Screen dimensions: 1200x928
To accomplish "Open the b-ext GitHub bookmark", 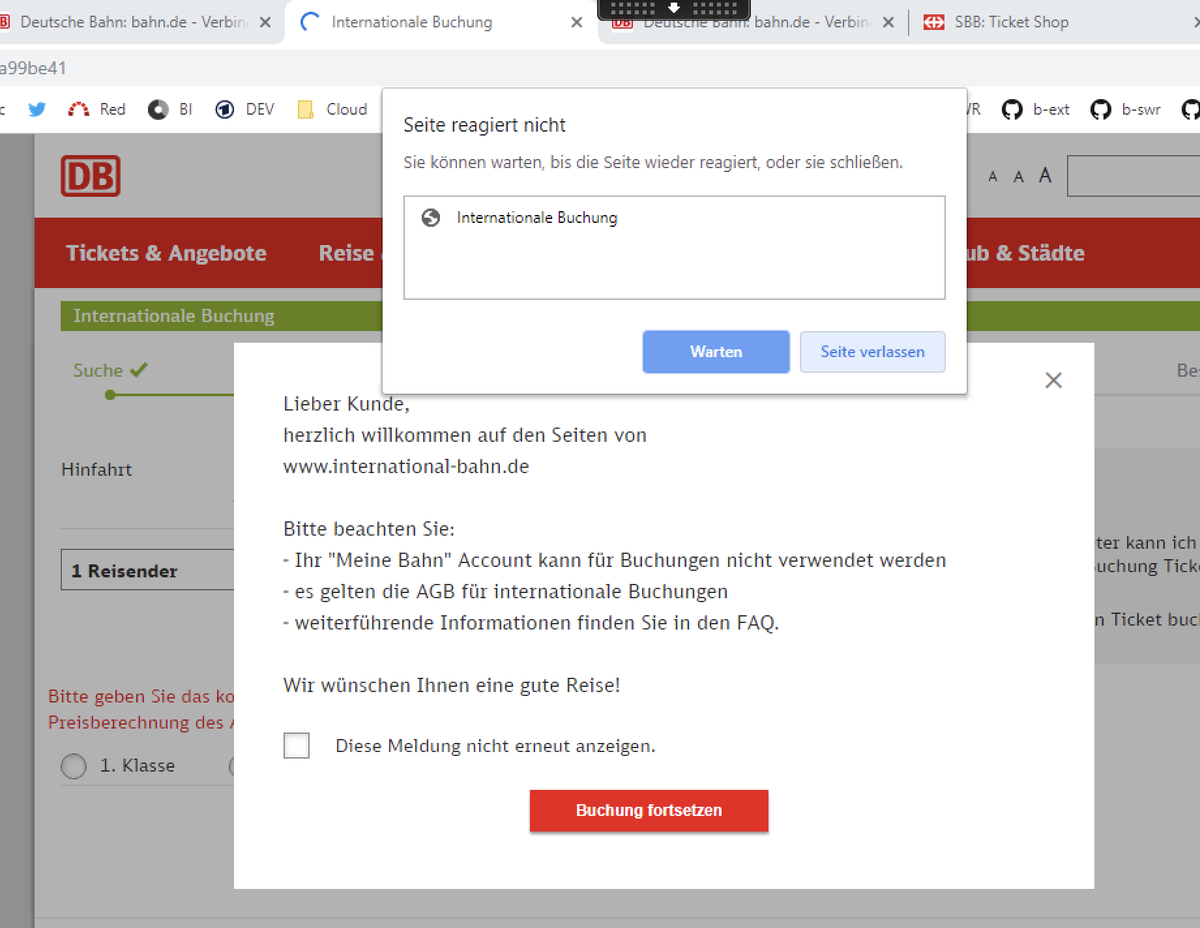I will 1036,109.
